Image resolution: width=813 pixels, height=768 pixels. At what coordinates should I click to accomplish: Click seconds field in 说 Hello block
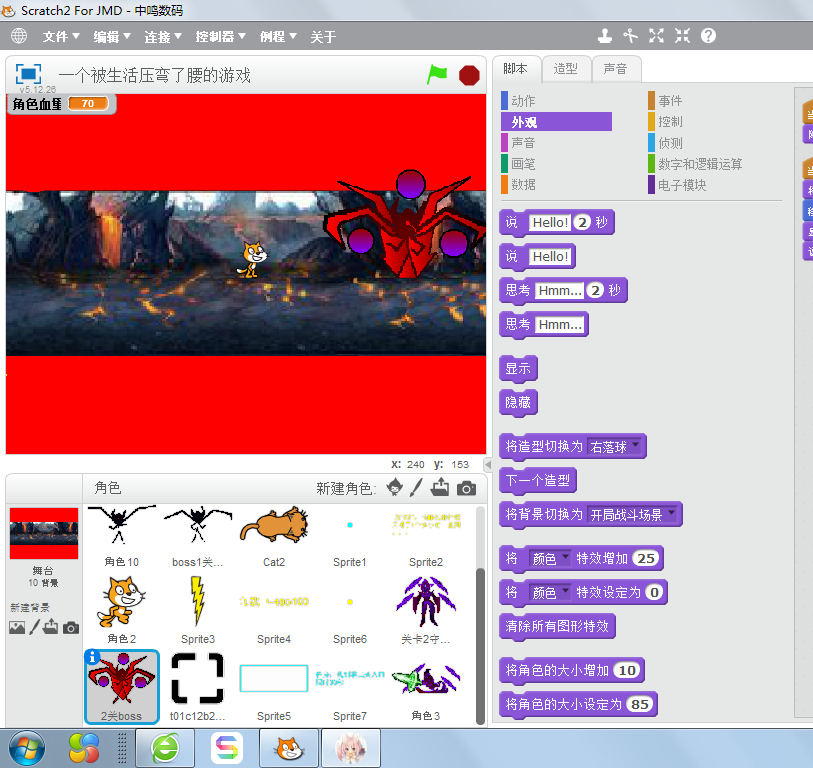click(583, 222)
